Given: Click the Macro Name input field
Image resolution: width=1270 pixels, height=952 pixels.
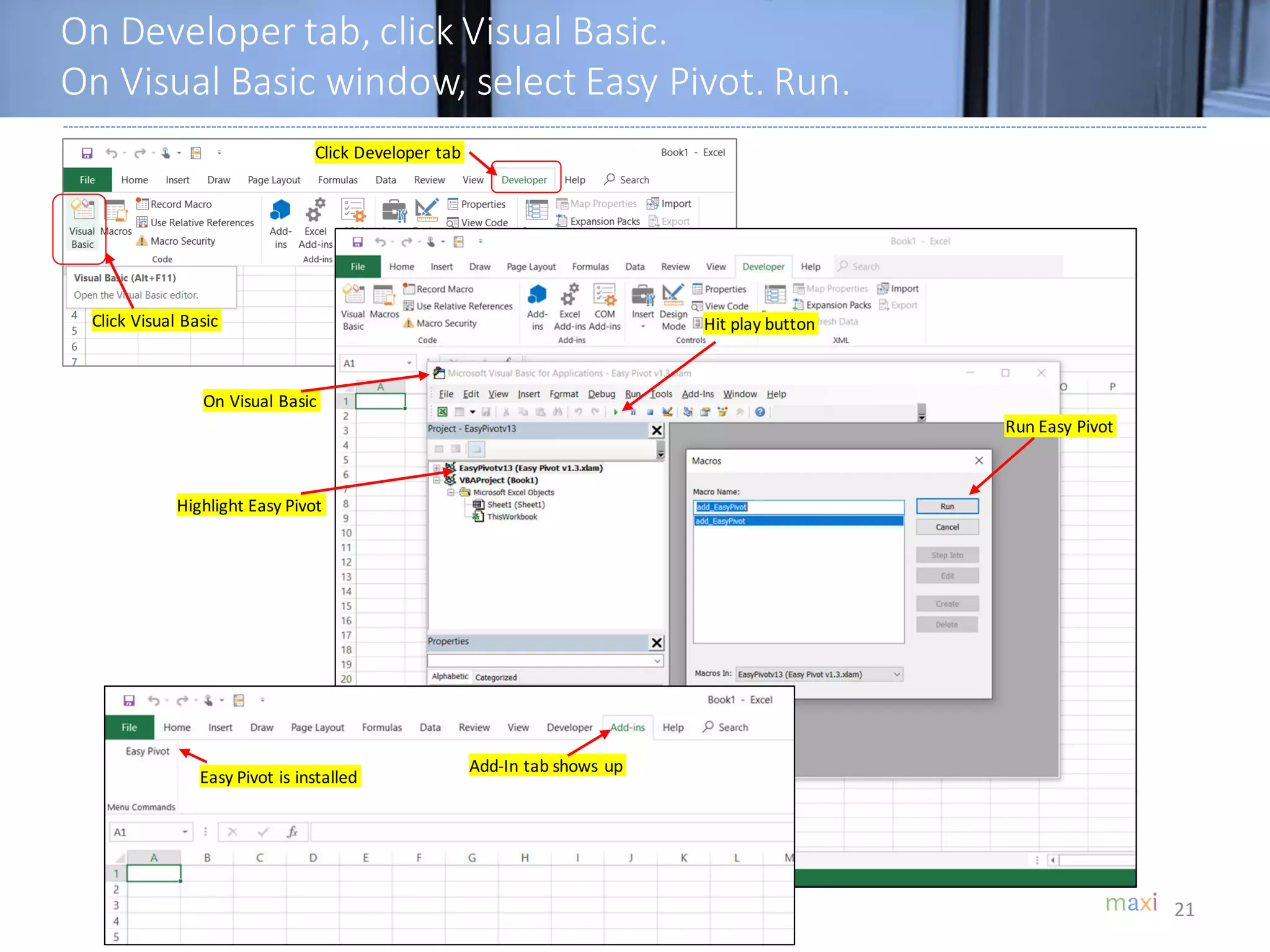Looking at the screenshot, I should 799,507.
